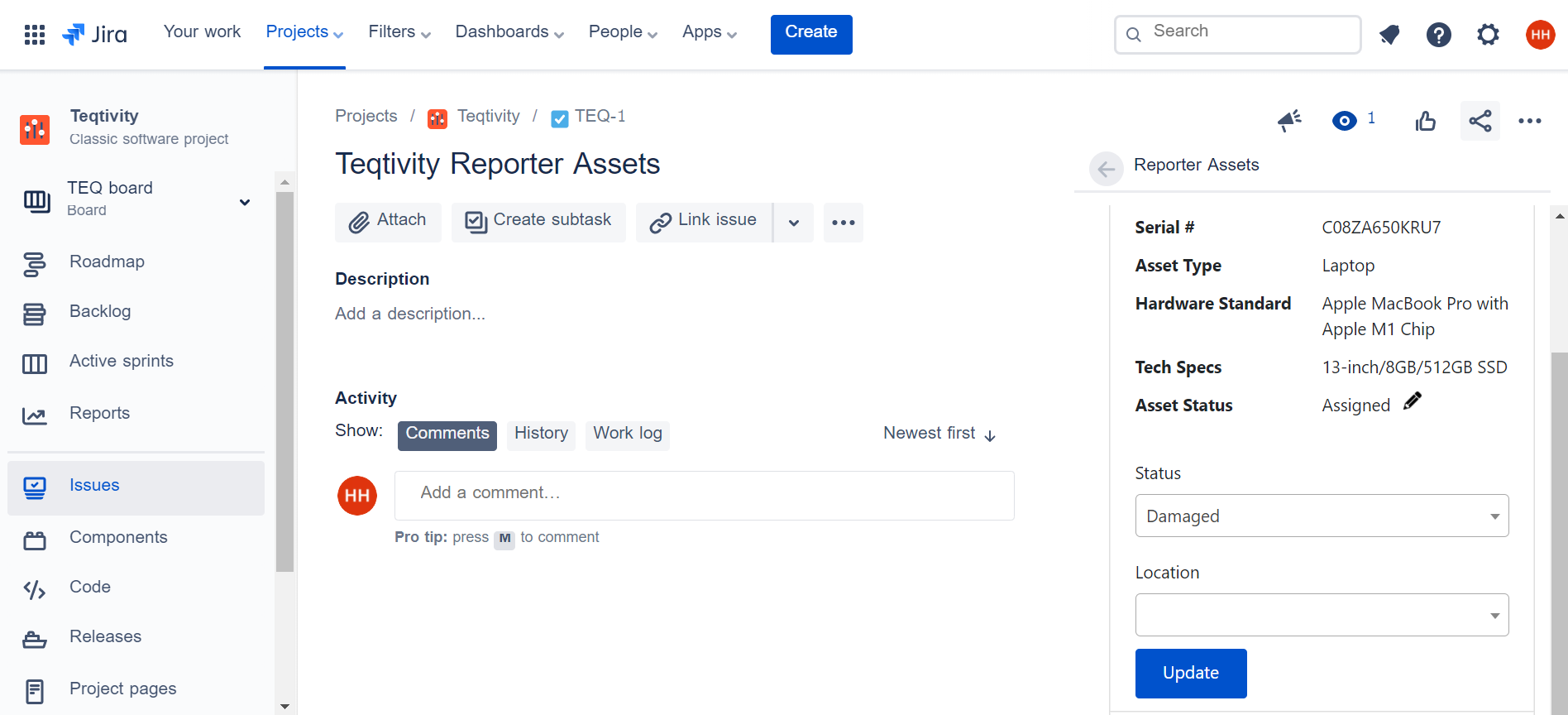Image resolution: width=1568 pixels, height=715 pixels.
Task: Open Backlog in the sidebar
Action: [x=136, y=313]
